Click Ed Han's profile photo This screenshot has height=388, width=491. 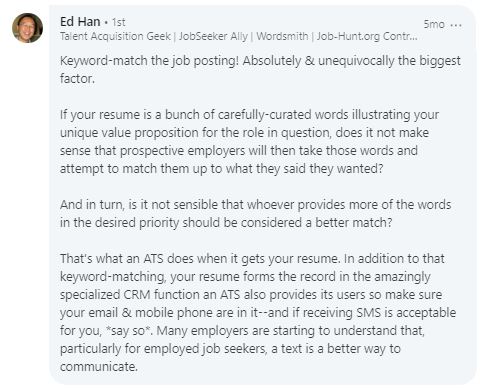(x=27, y=28)
